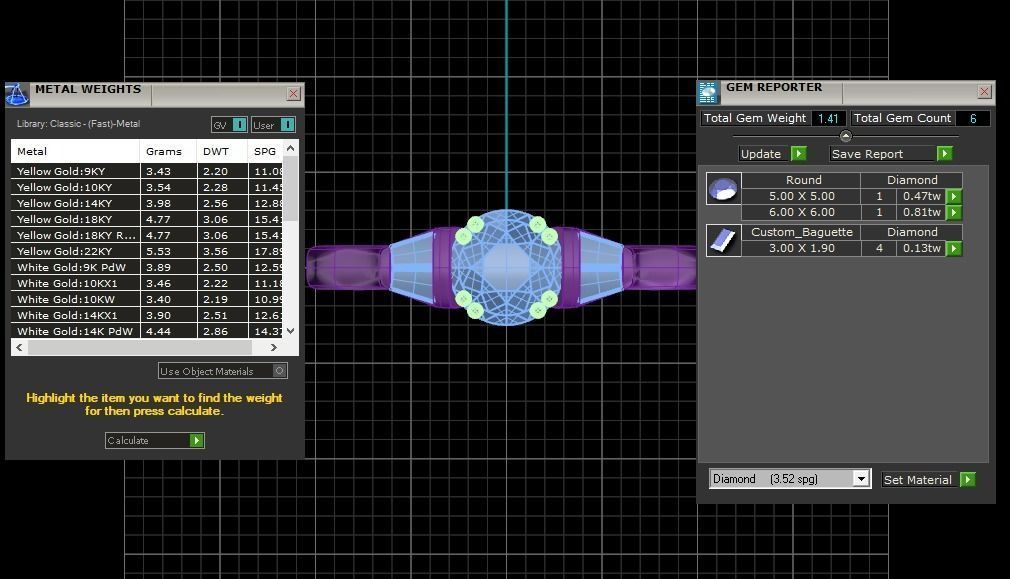Select the Yellow Gold:18KY row
Screen dimensions: 1010x579
pos(147,220)
